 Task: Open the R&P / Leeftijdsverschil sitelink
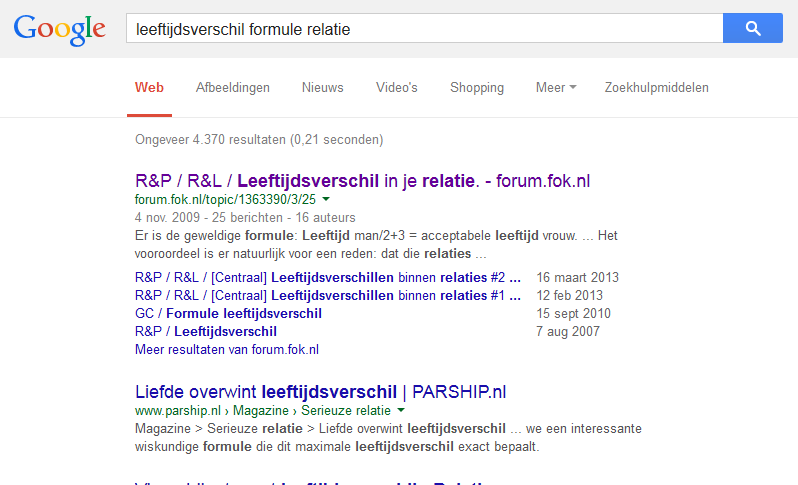tap(206, 331)
